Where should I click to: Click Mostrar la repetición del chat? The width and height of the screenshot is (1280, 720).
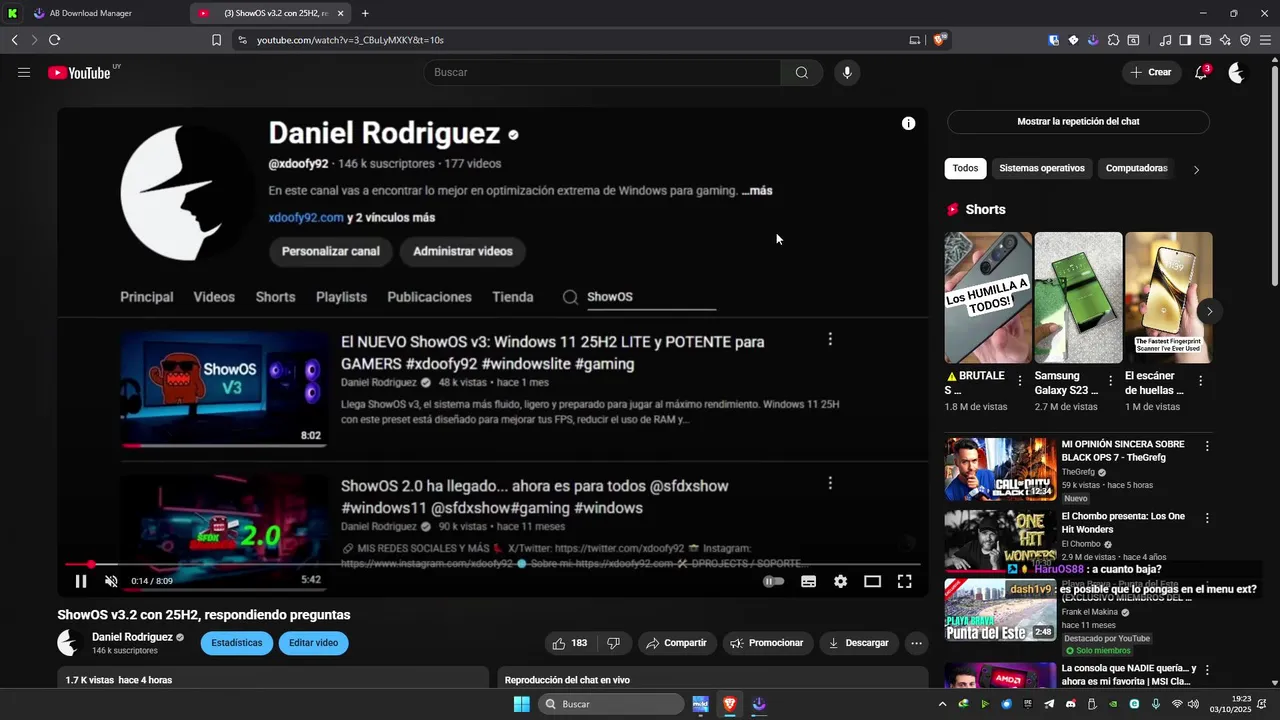(x=1078, y=121)
